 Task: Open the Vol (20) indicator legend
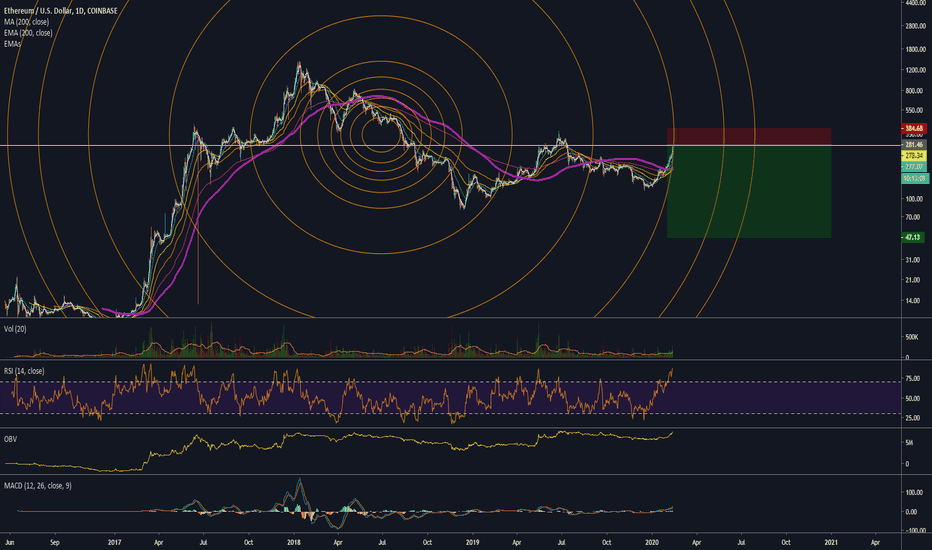click(x=15, y=329)
